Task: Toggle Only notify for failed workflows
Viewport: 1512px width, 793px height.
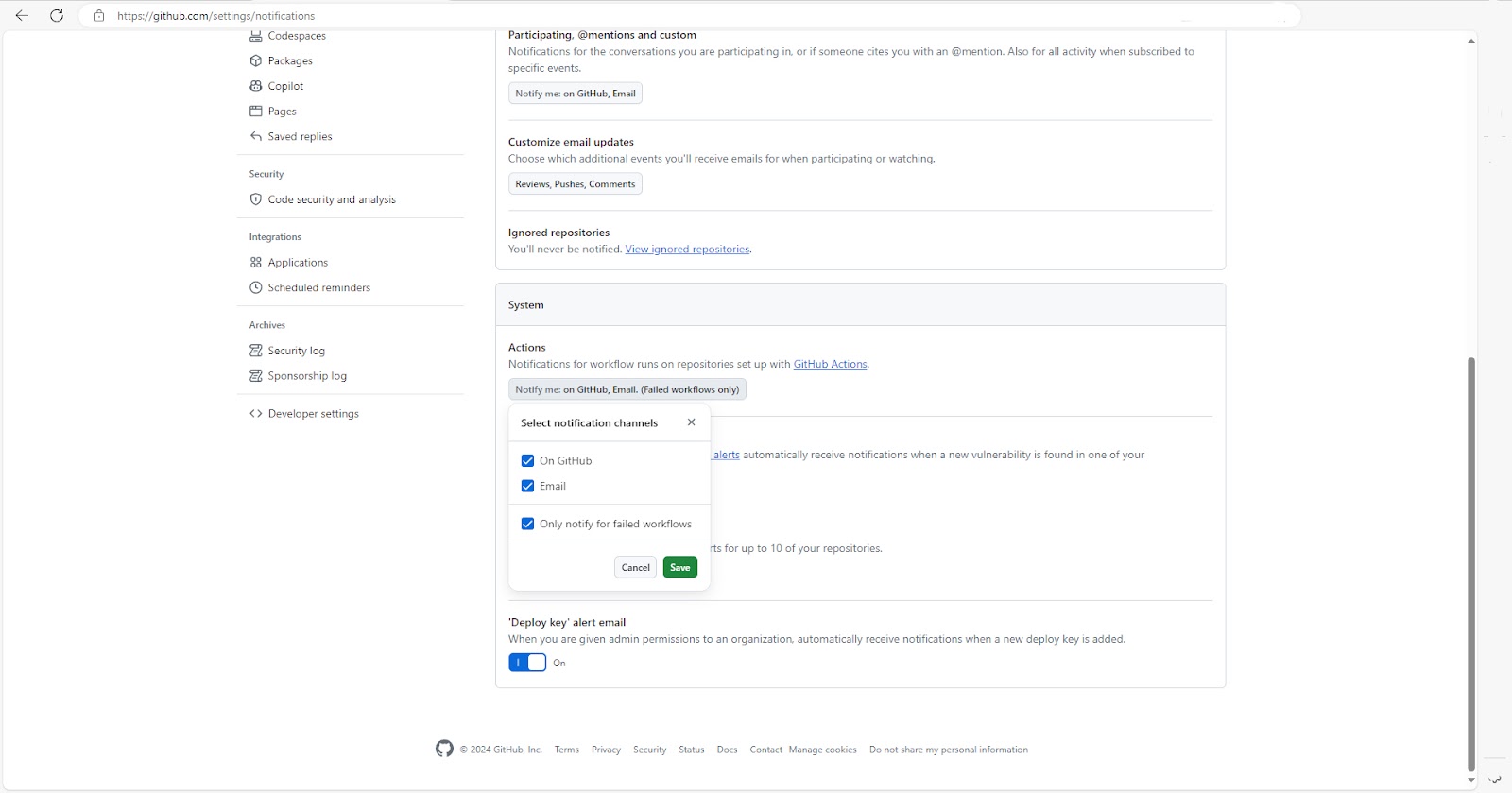Action: pos(527,524)
